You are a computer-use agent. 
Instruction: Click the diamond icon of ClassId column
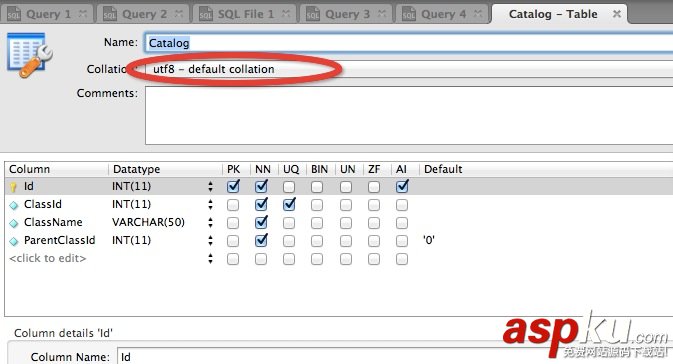(14, 205)
